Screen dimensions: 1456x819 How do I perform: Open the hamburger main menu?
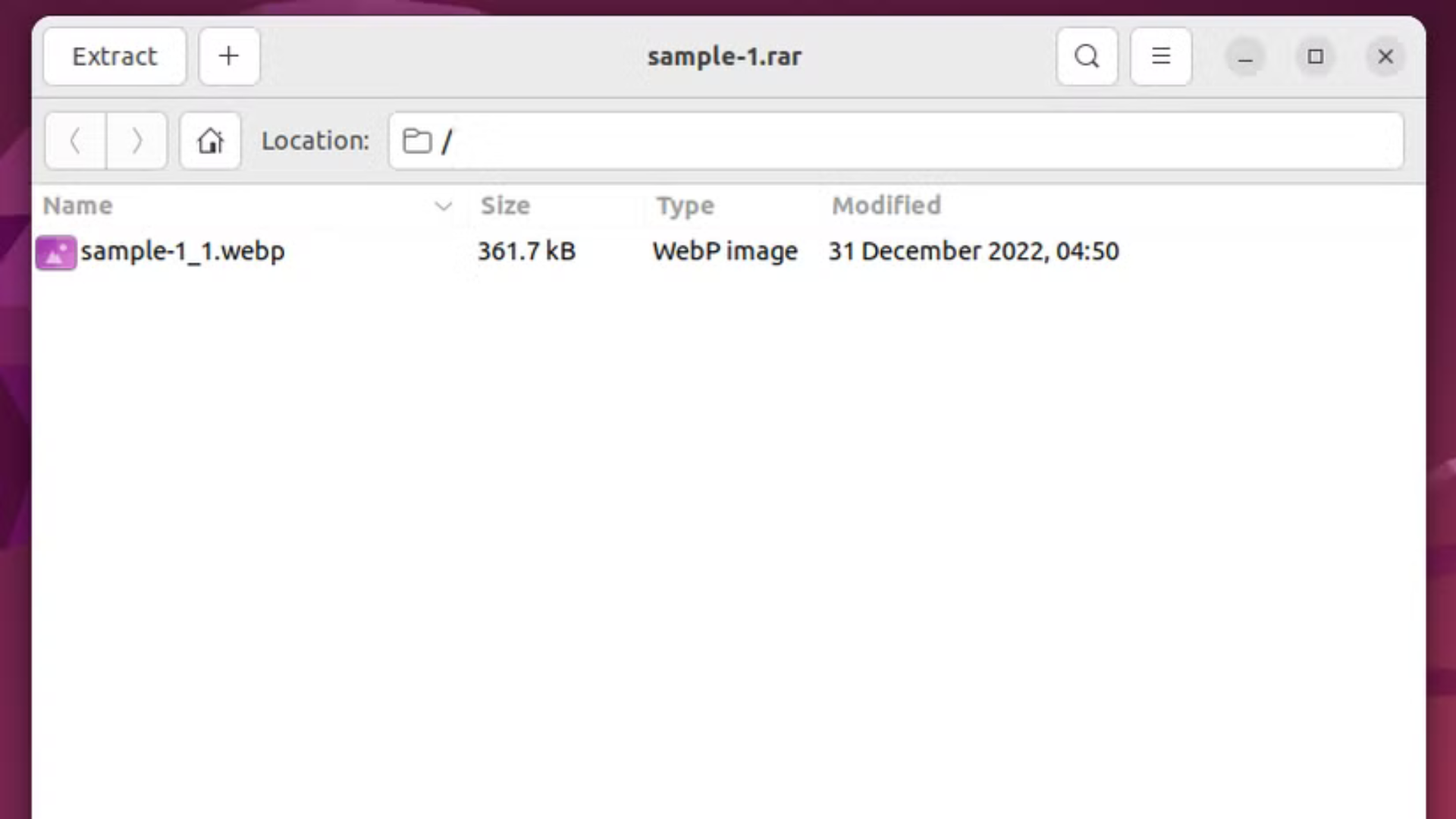(1160, 57)
